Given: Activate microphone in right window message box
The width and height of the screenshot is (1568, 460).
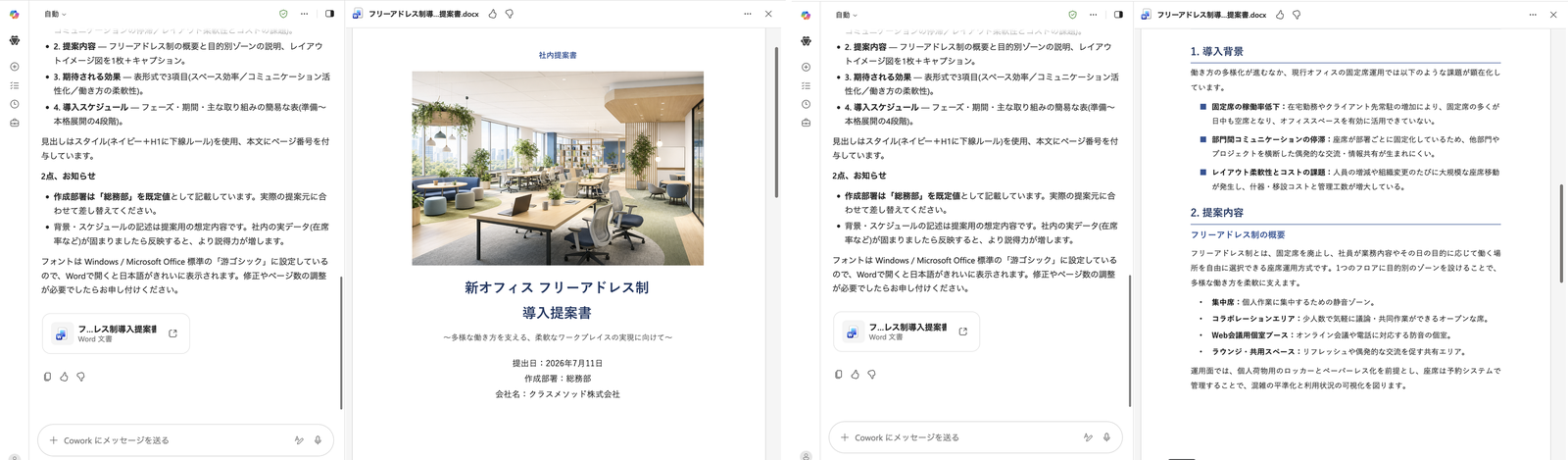Looking at the screenshot, I should [1106, 437].
